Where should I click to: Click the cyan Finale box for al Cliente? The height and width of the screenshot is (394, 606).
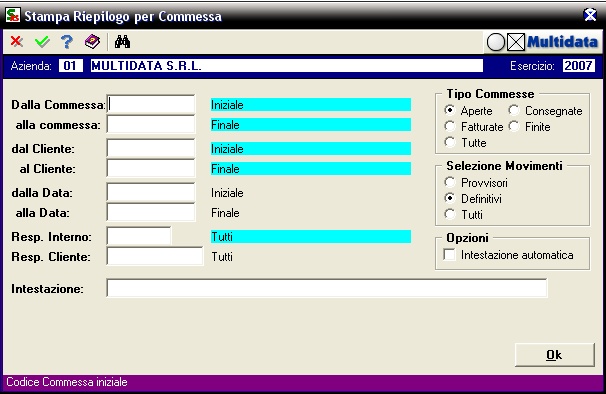click(310, 169)
